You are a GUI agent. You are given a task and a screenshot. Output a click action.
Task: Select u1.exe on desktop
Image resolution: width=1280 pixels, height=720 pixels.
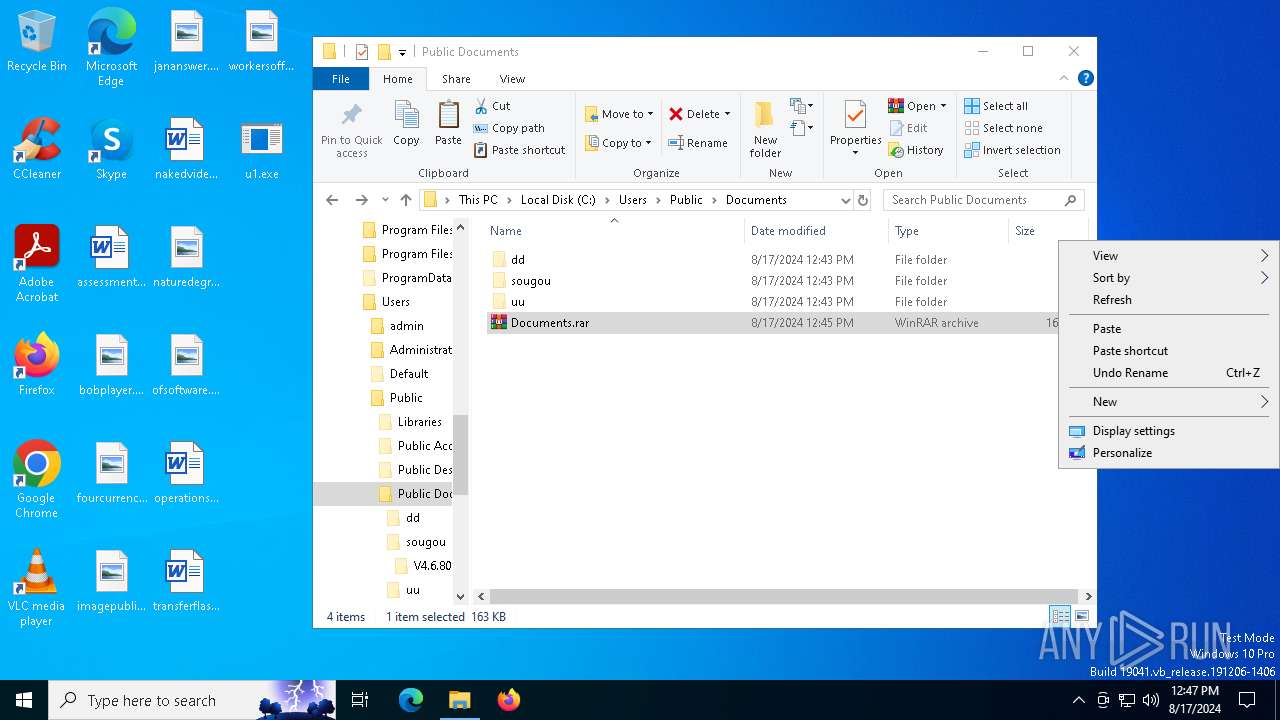[x=262, y=150]
